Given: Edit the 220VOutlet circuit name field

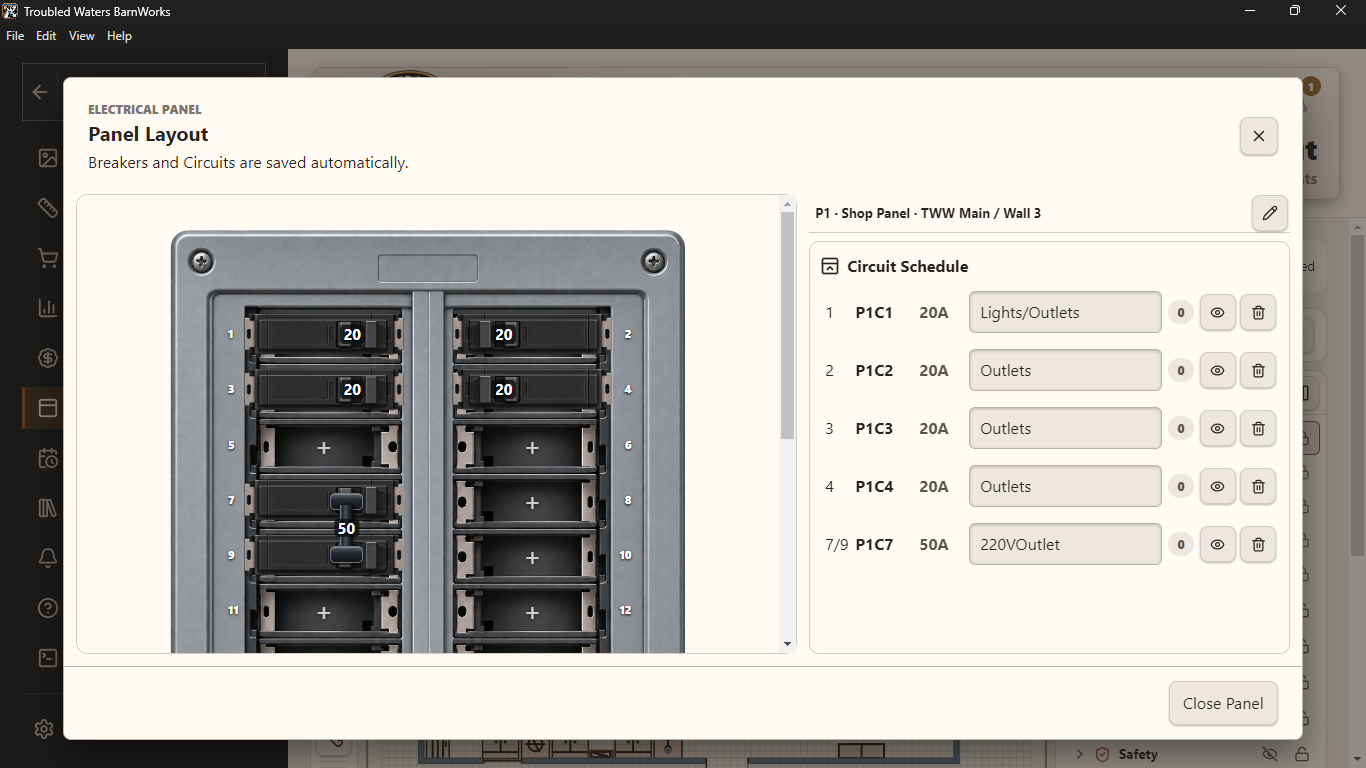Looking at the screenshot, I should 1065,544.
